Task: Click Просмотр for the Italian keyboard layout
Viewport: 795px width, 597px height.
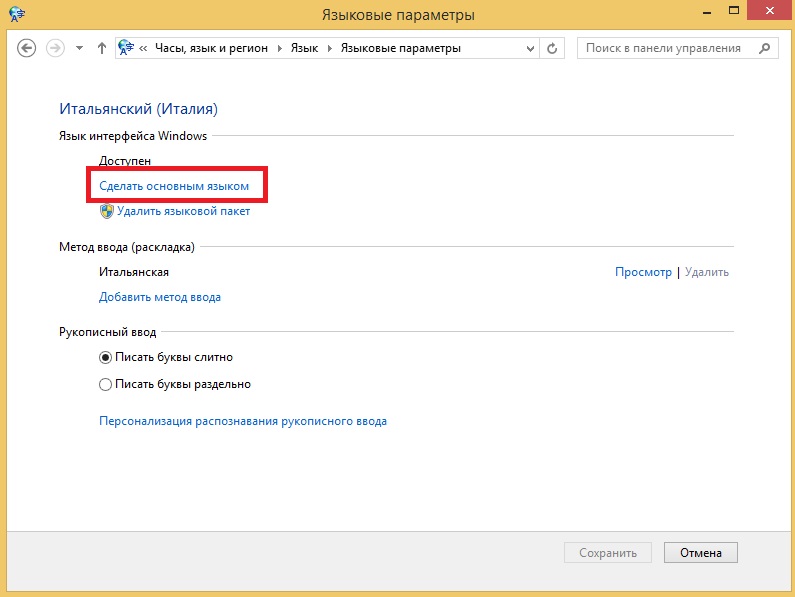Action: point(643,272)
